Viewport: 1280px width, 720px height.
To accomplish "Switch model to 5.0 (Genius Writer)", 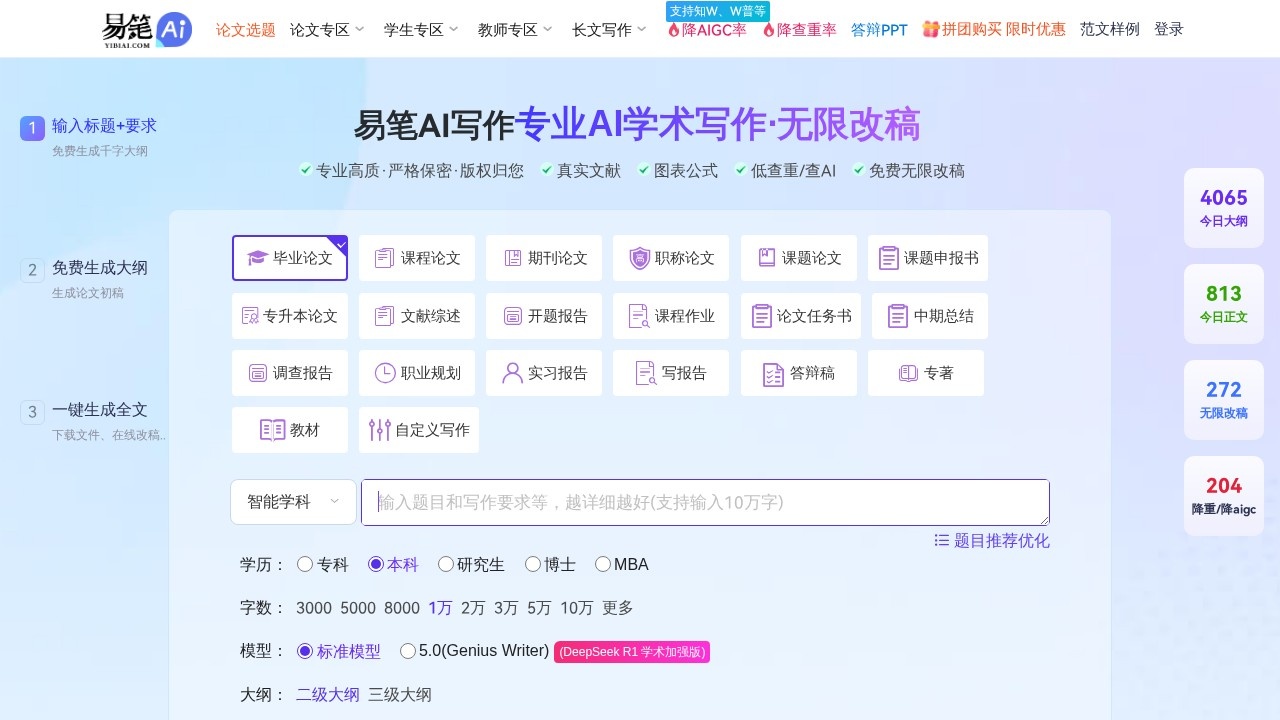I will pyautogui.click(x=408, y=650).
